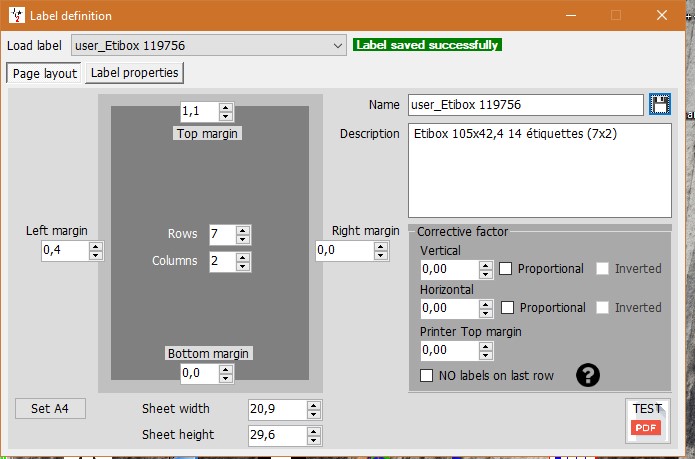Decrease the Left margin value
695x459 pixels.
tap(96, 255)
